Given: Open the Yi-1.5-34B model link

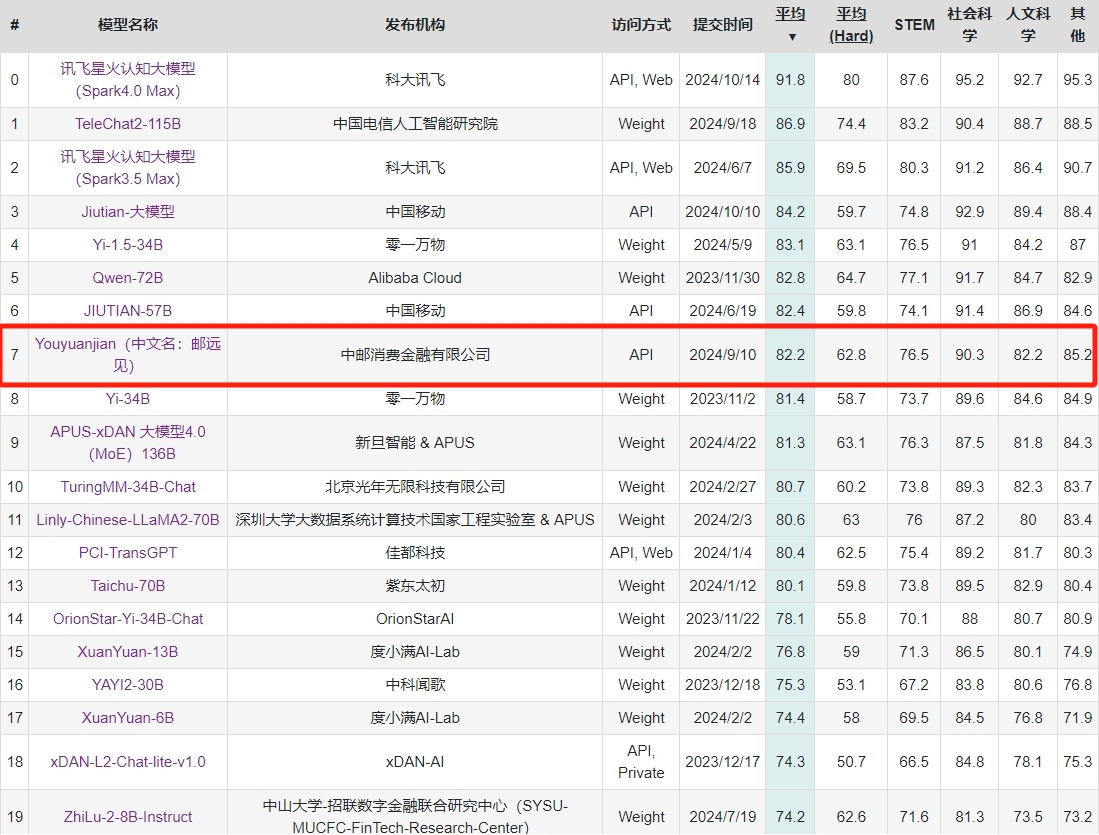Looking at the screenshot, I should pyautogui.click(x=128, y=245).
